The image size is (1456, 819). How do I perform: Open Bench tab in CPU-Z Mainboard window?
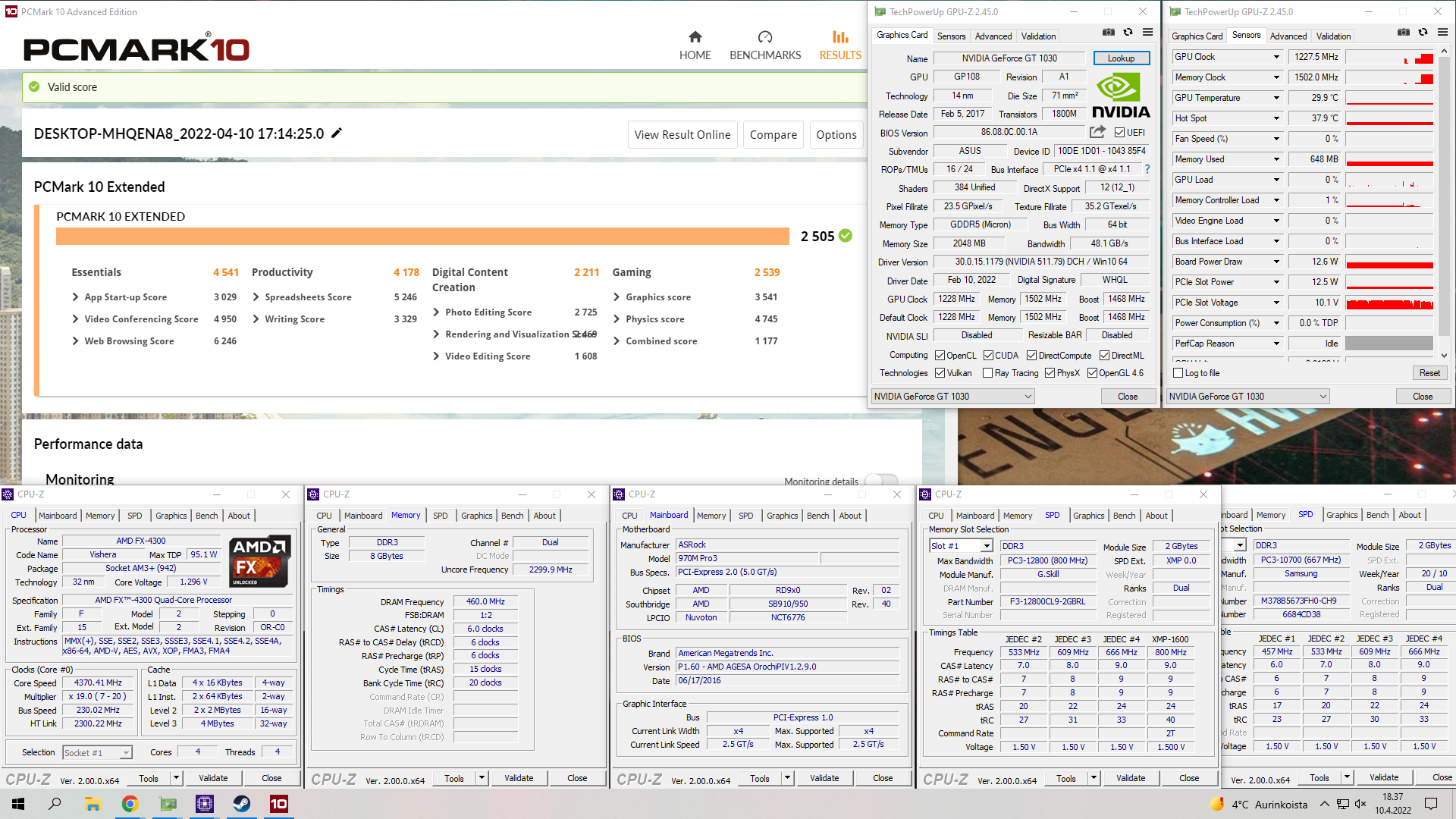(817, 516)
